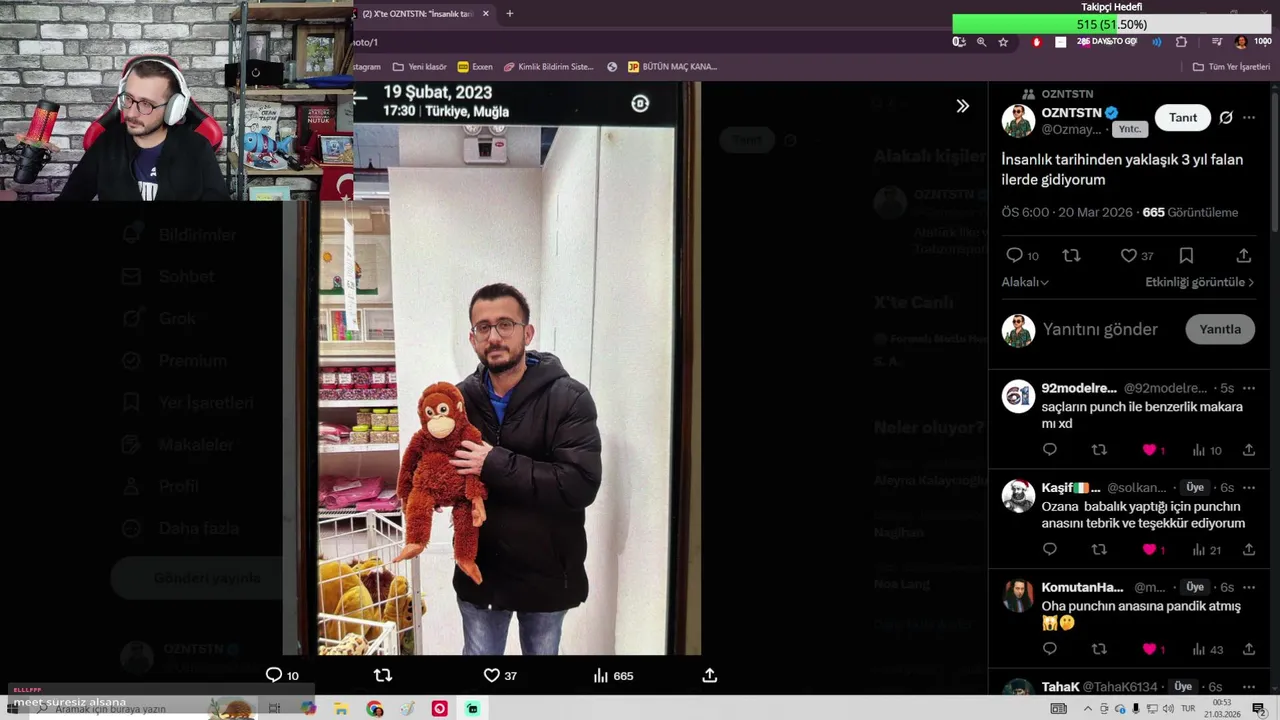Reply to KomutanHa comment
The width and height of the screenshot is (1280, 720).
point(1049,649)
